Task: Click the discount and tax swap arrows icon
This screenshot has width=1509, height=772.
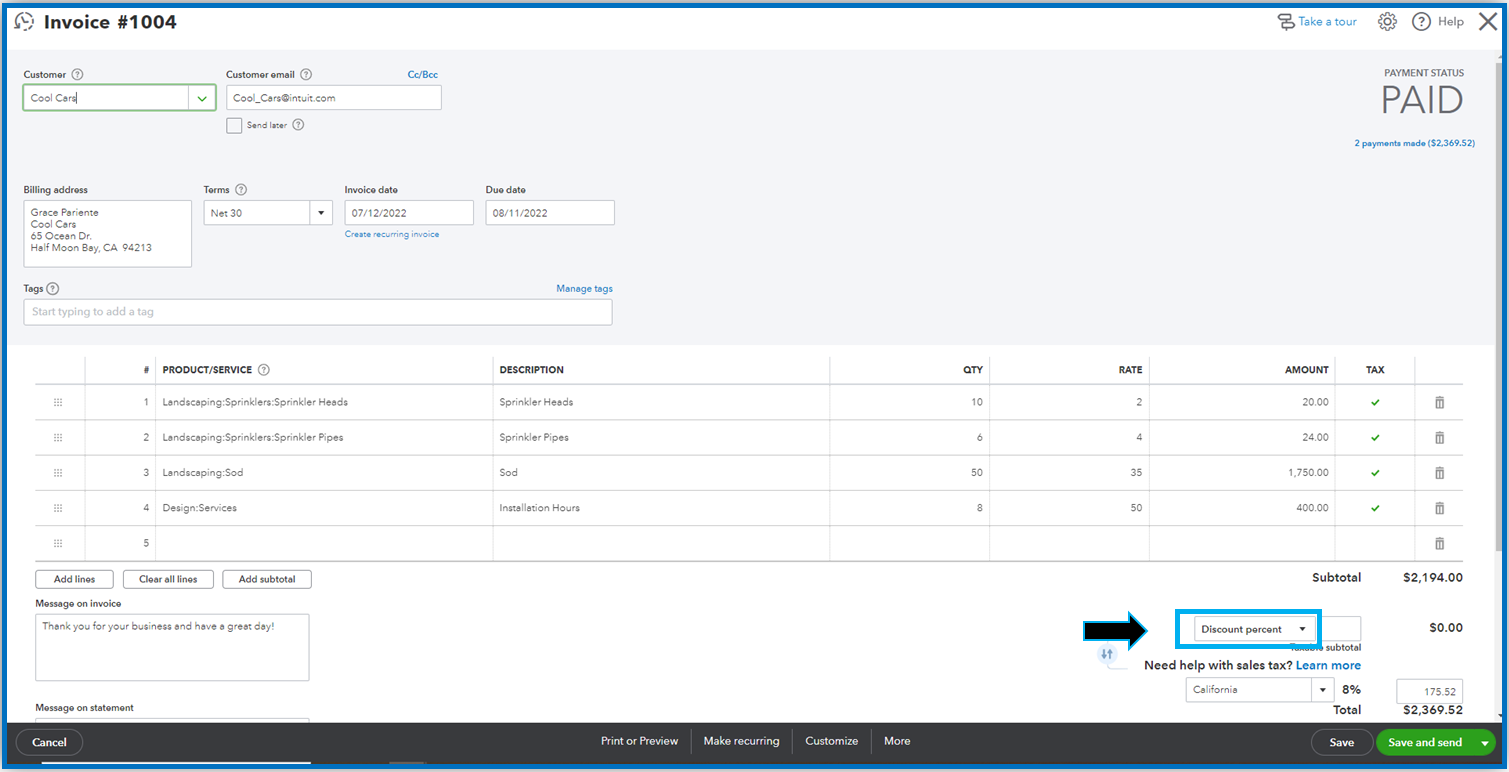Action: 1107,654
